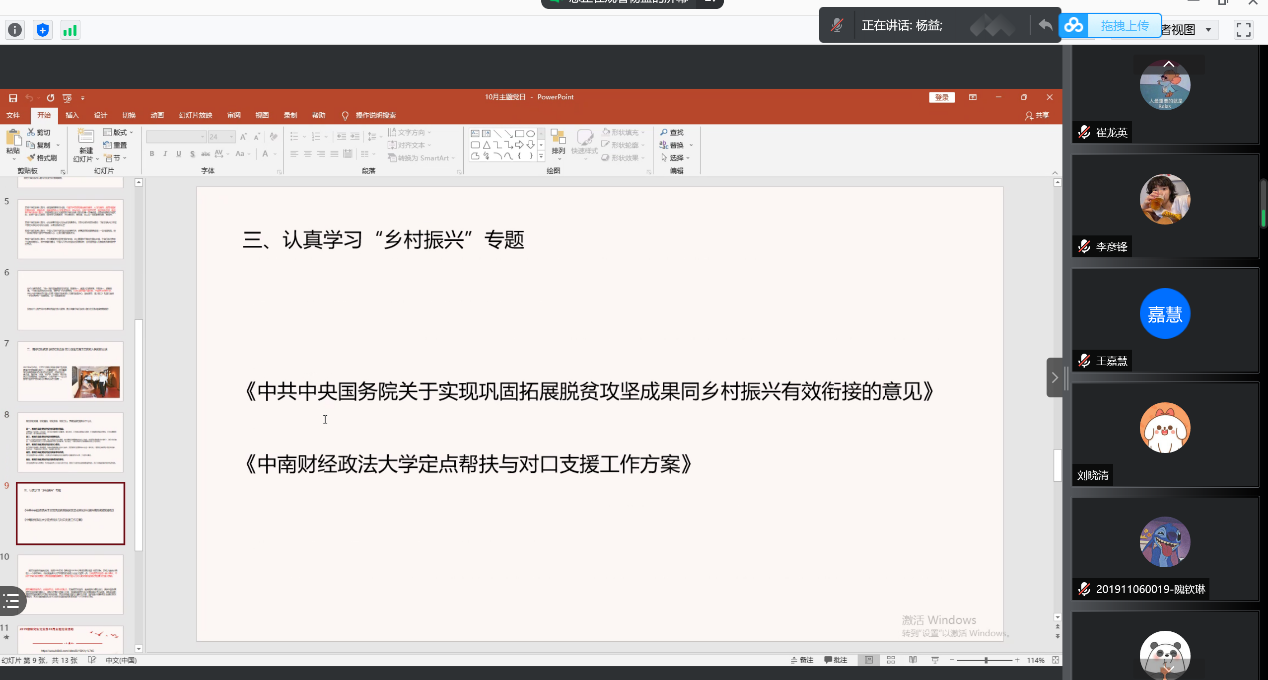Click the Find (查找) magnifier icon

pos(664,133)
